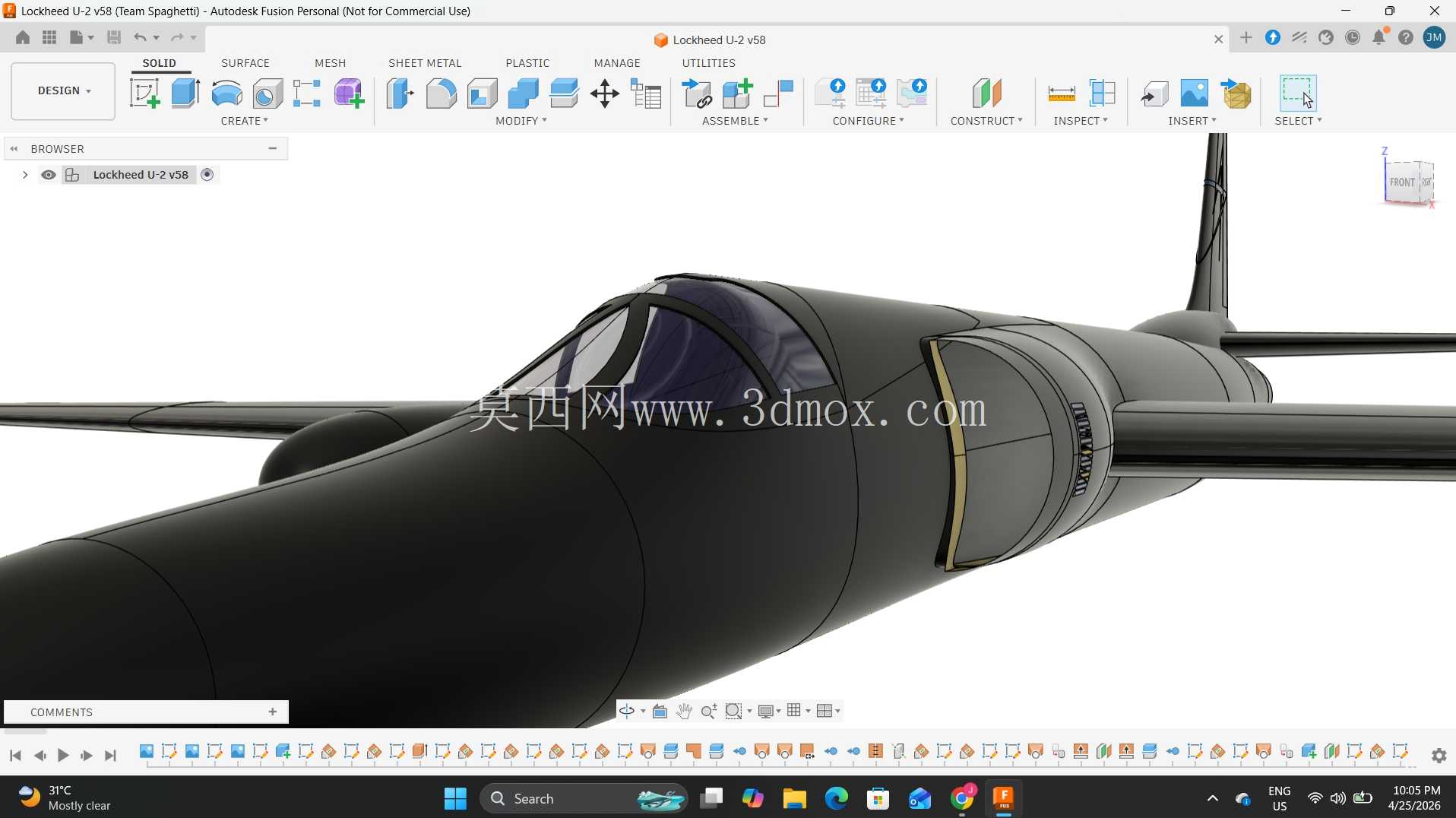The height and width of the screenshot is (818, 1456).
Task: Select the Pan hand tool in navigation bar
Action: [x=684, y=711]
